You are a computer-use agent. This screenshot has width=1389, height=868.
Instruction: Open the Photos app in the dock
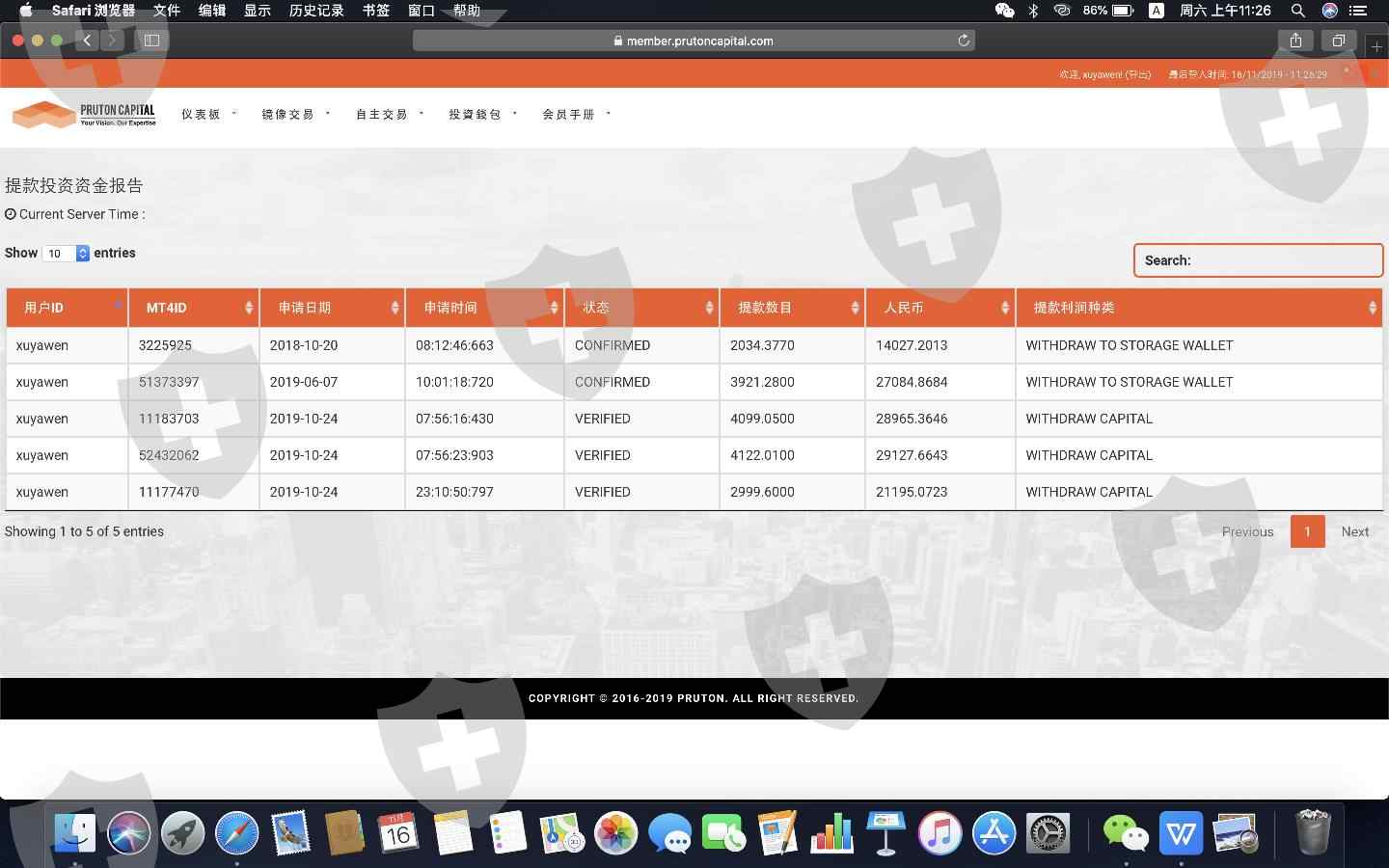click(615, 832)
